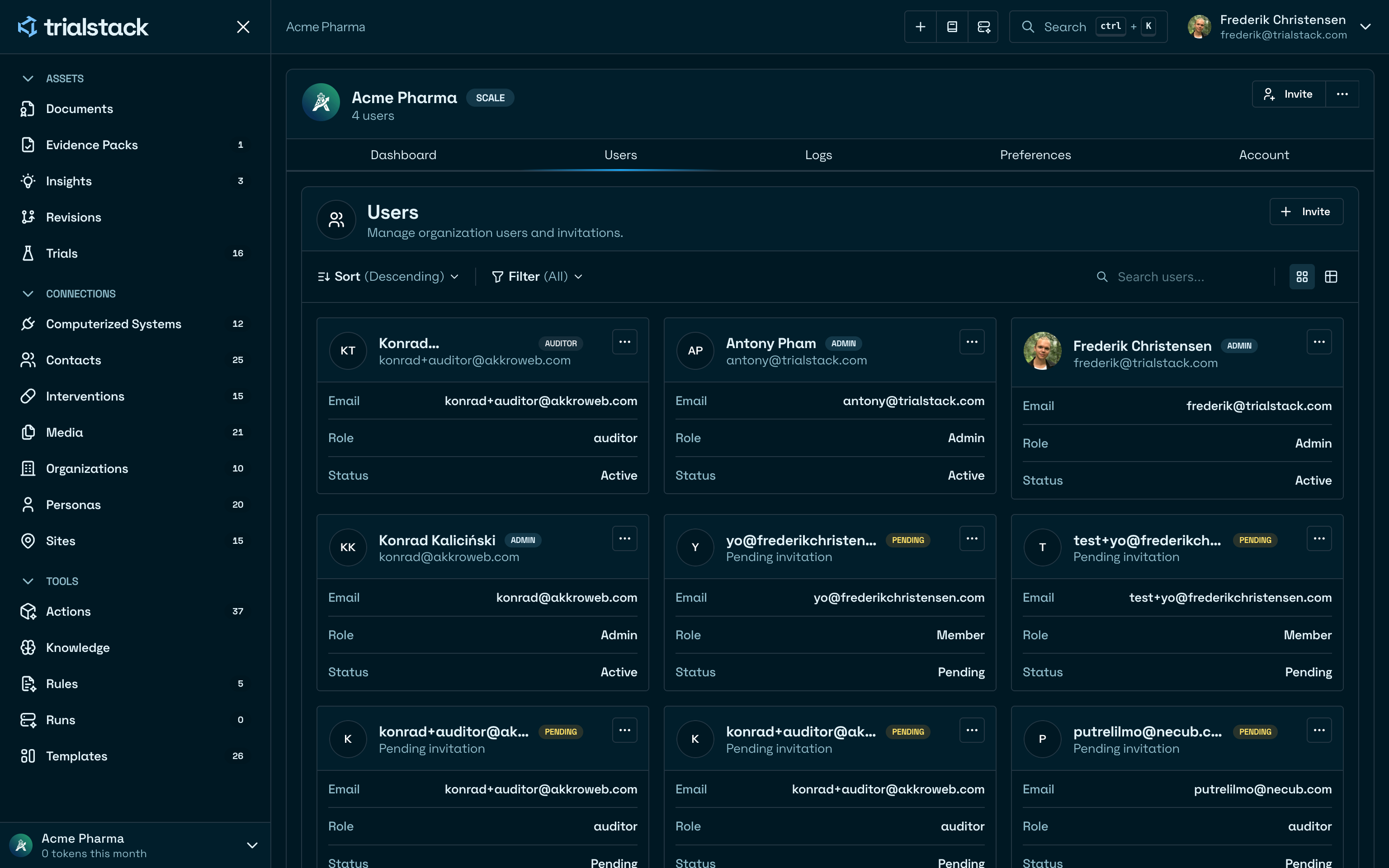The width and height of the screenshot is (1389, 868).
Task: Open options menu on Frederik Christensen card
Action: click(x=1319, y=342)
